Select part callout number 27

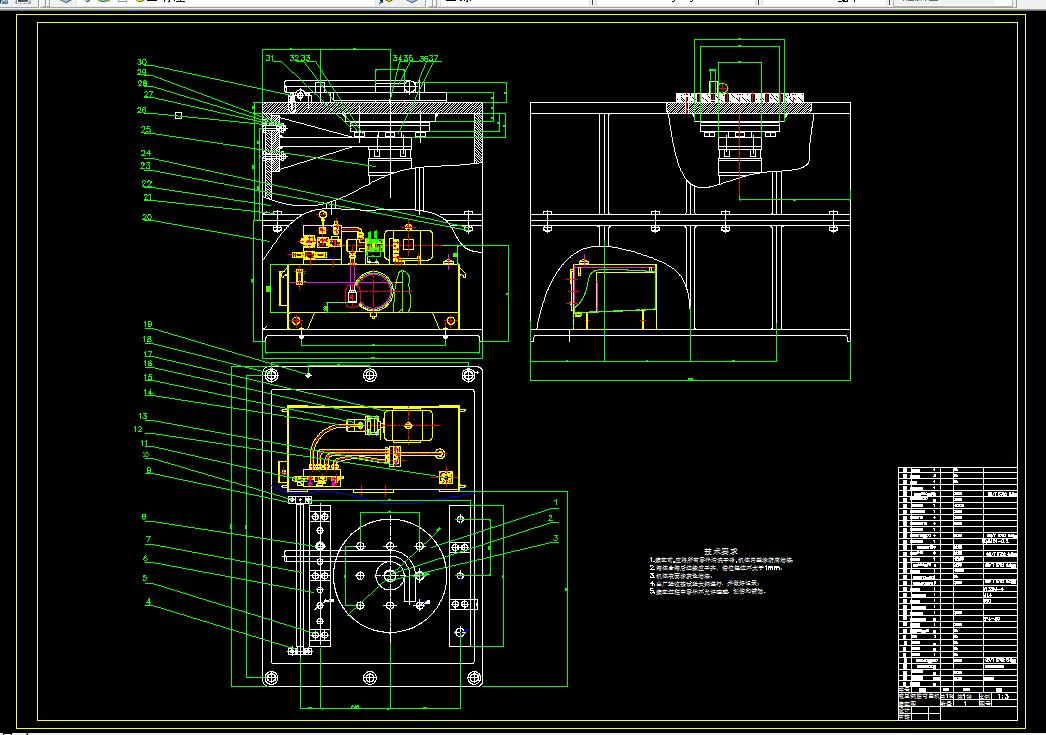pyautogui.click(x=148, y=94)
